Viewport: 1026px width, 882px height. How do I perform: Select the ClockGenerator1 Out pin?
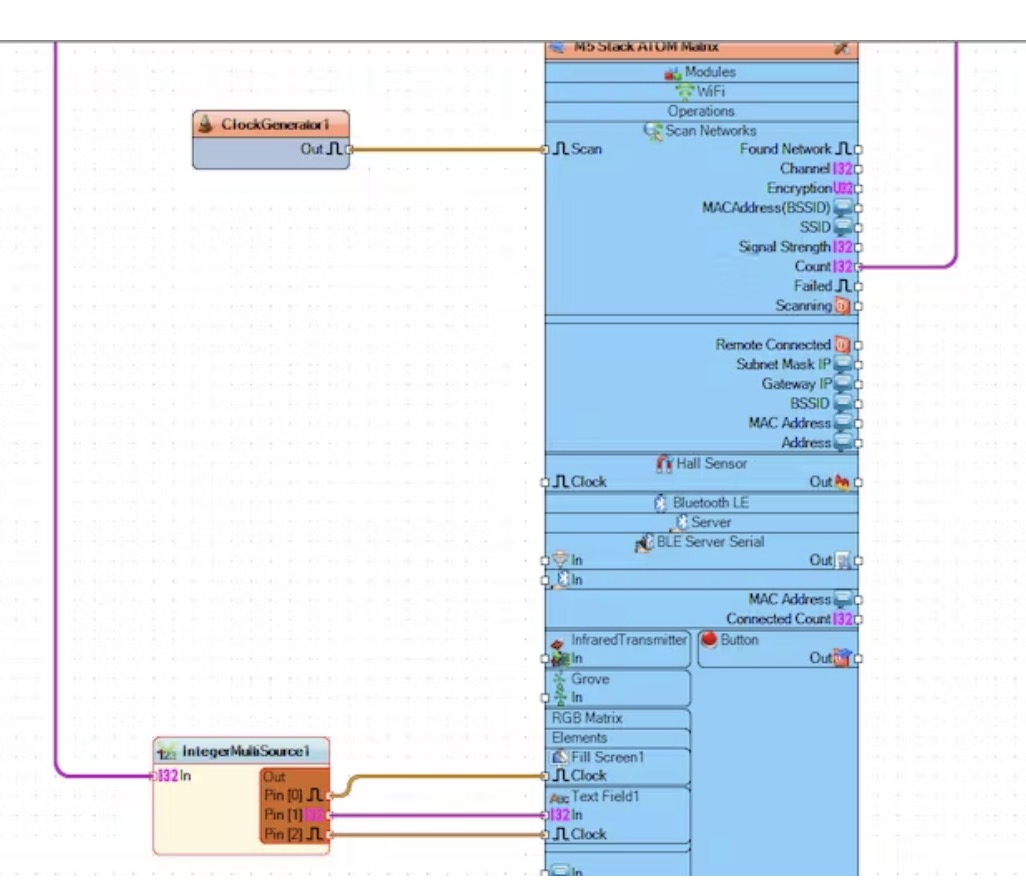point(349,150)
